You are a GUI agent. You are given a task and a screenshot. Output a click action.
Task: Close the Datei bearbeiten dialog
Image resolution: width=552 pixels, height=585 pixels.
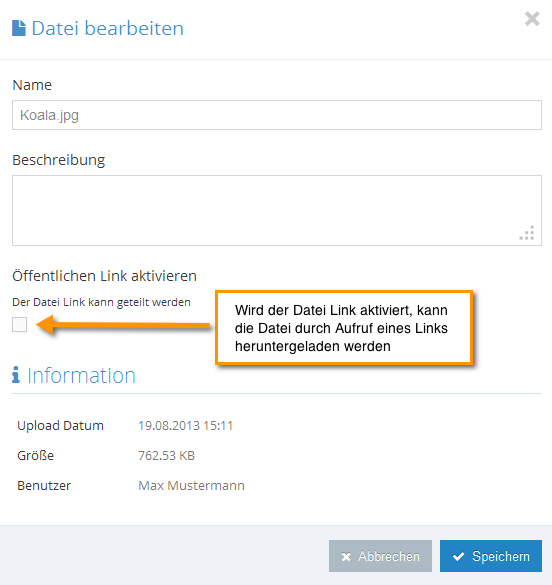click(x=532, y=19)
